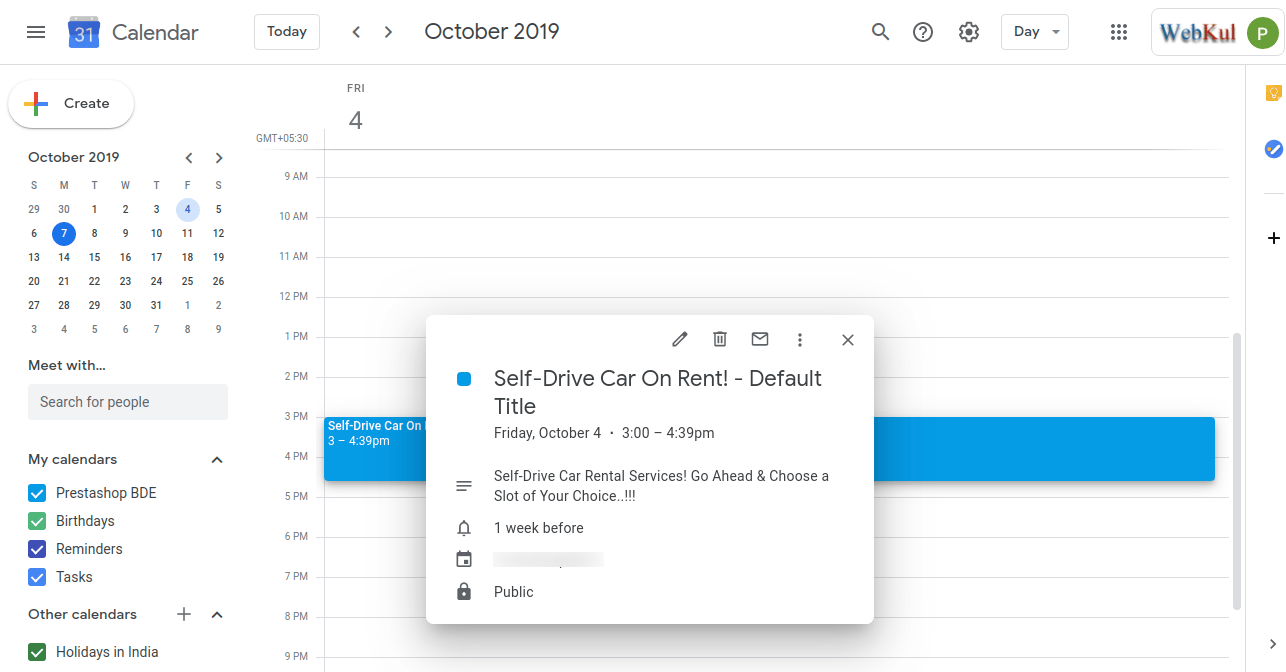Click the Create button
Screen dimensions: 1286x672
coord(71,104)
